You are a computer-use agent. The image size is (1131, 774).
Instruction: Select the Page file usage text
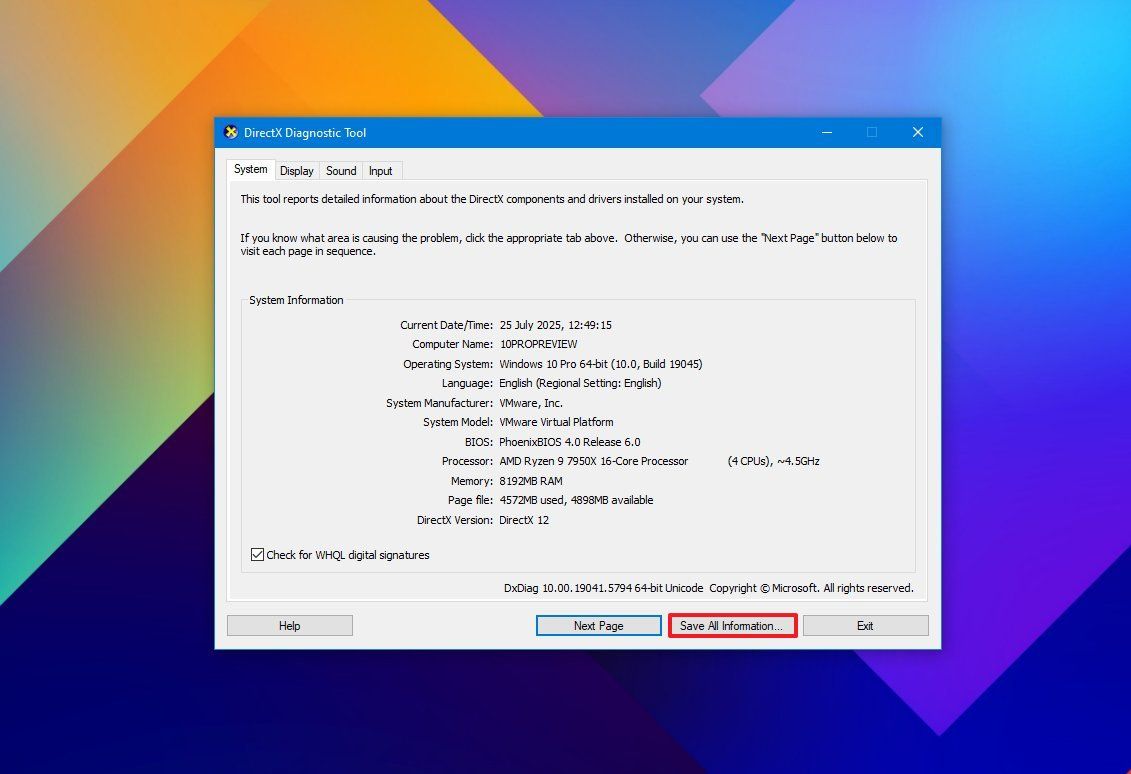click(576, 499)
